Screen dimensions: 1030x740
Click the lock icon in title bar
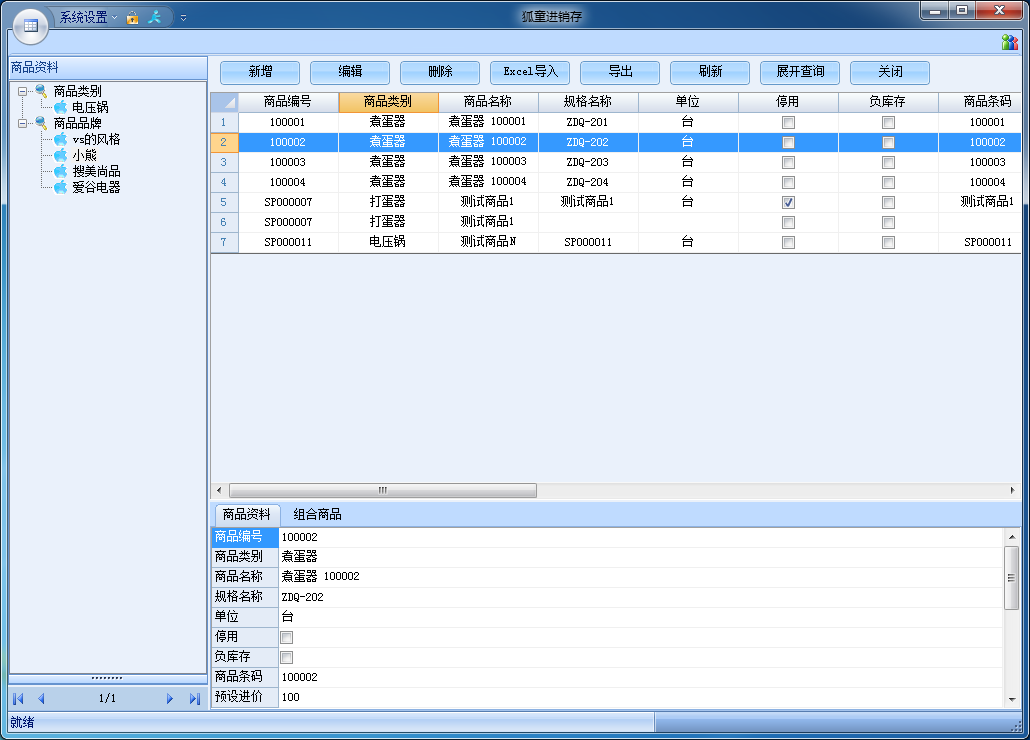point(132,18)
